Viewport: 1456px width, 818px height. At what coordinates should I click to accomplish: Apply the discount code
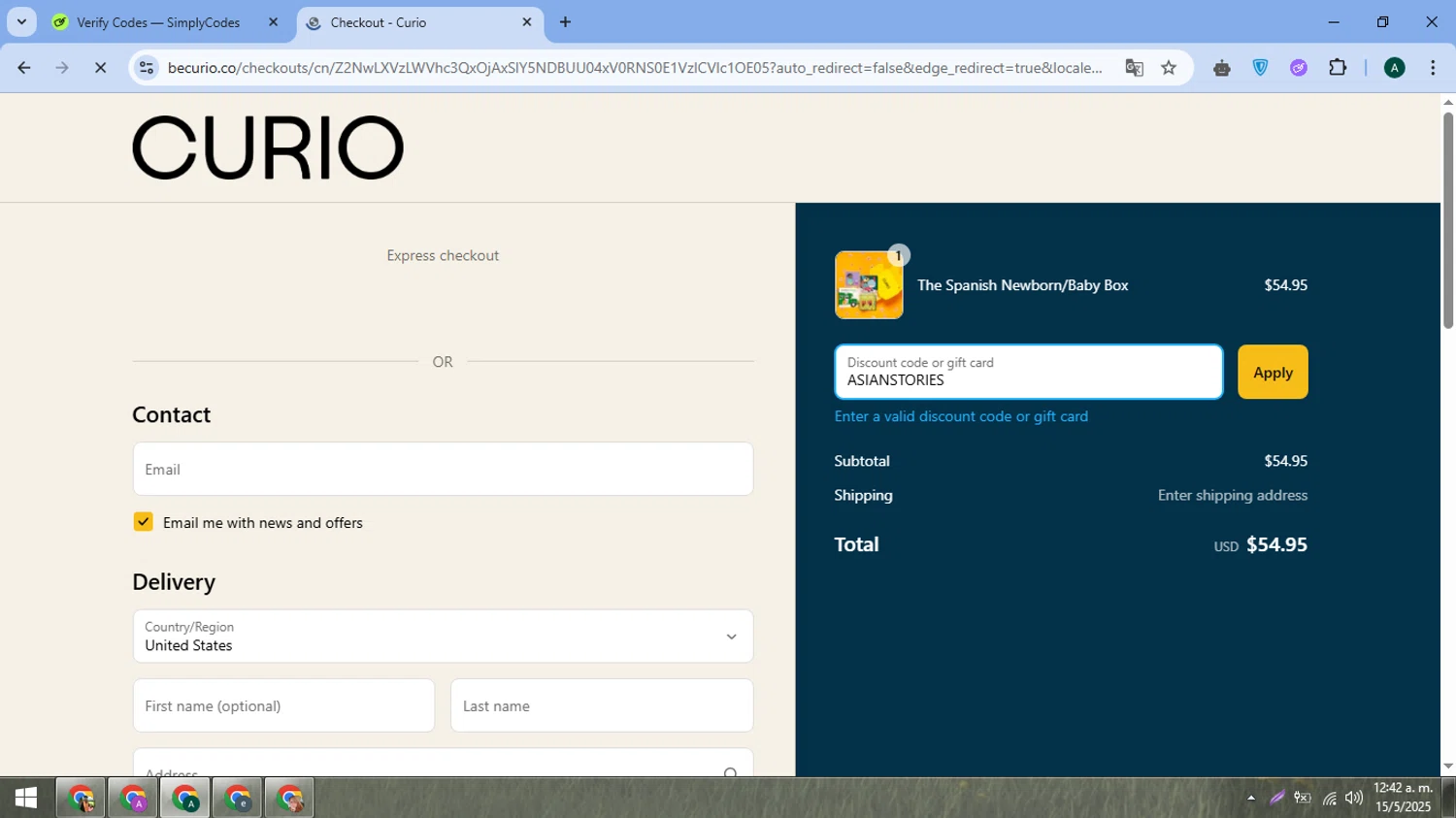pos(1273,372)
